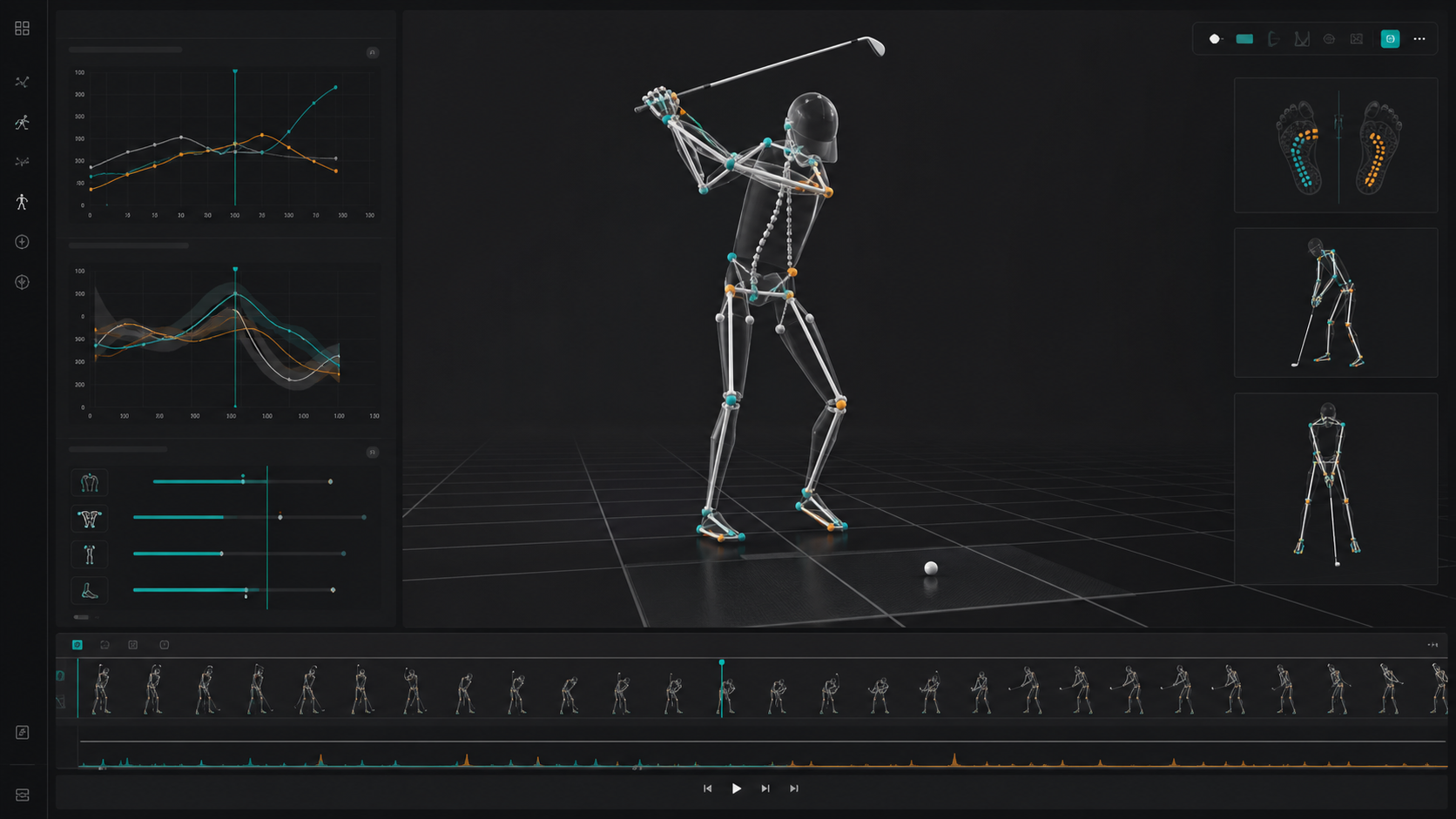Open the notes edit icon near sidebar bottom
The image size is (1456, 819).
(23, 733)
